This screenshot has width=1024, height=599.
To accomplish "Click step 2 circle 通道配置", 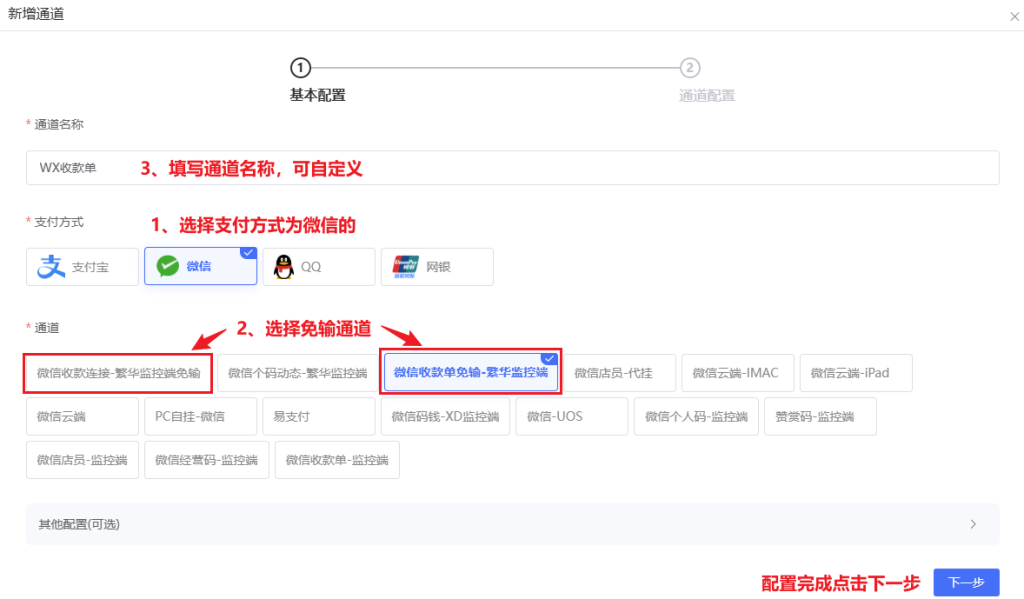I will pyautogui.click(x=690, y=67).
